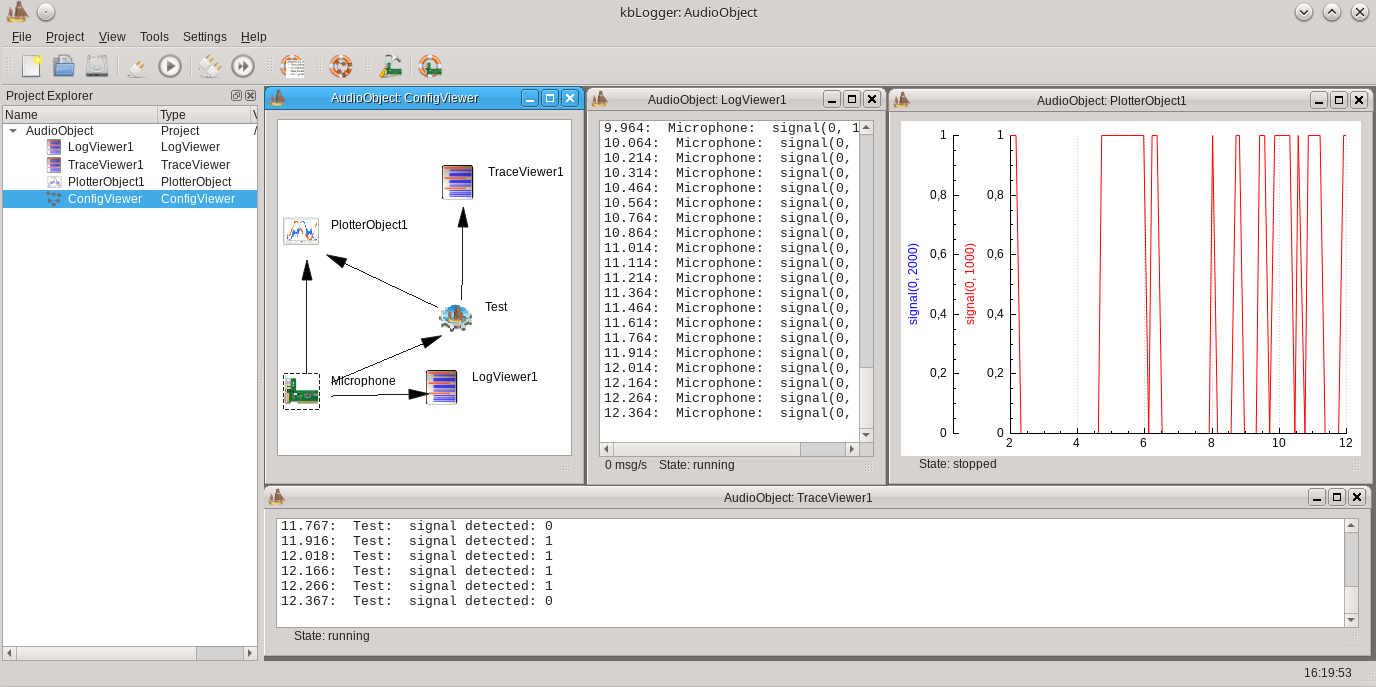
Task: Select the Microphone sound card node
Action: pos(301,391)
